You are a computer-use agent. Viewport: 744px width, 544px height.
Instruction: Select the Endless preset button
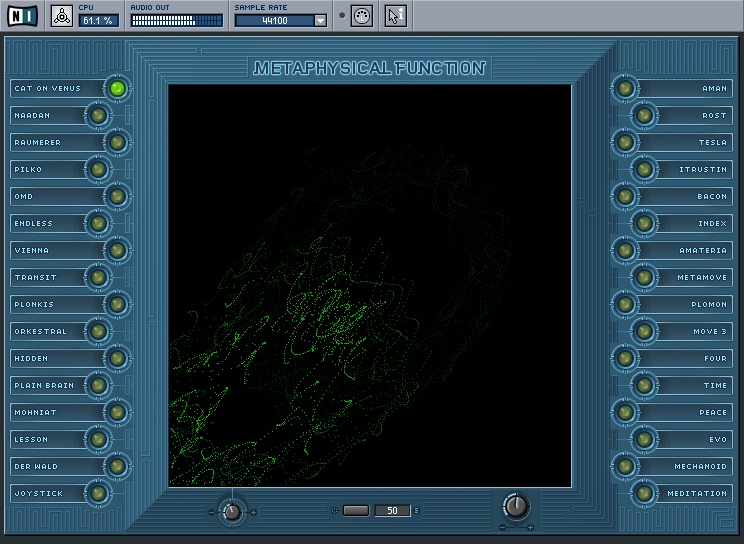click(98, 224)
